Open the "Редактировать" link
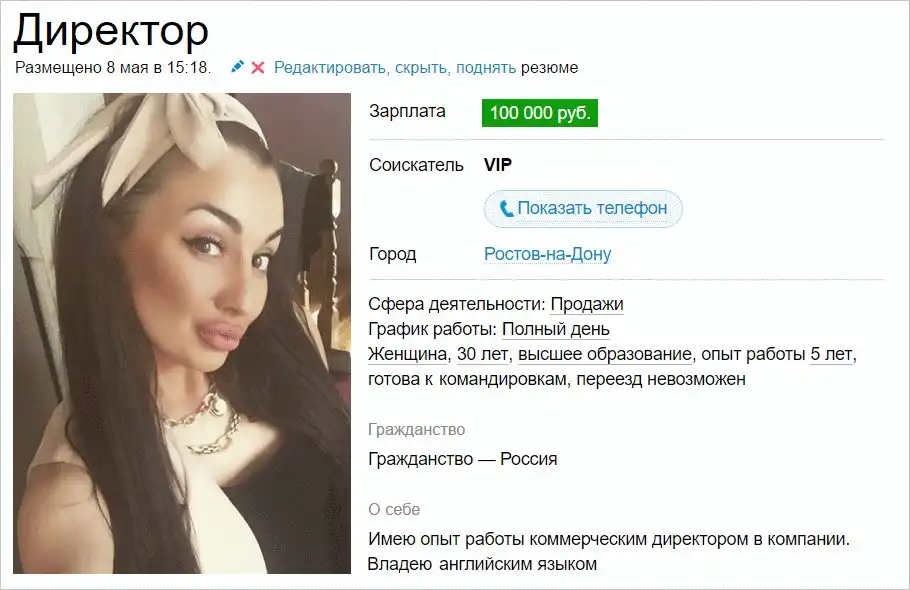 (331, 68)
